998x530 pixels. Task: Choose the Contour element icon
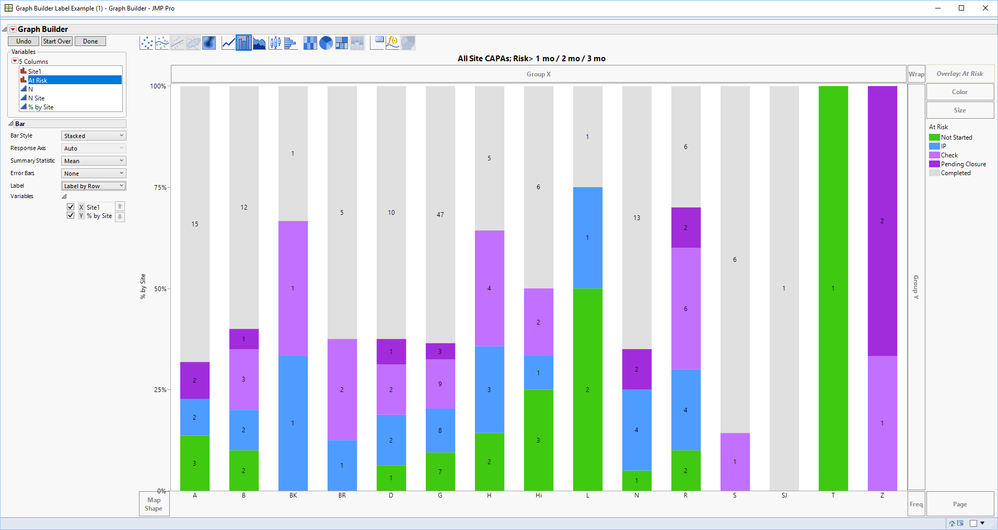click(209, 43)
